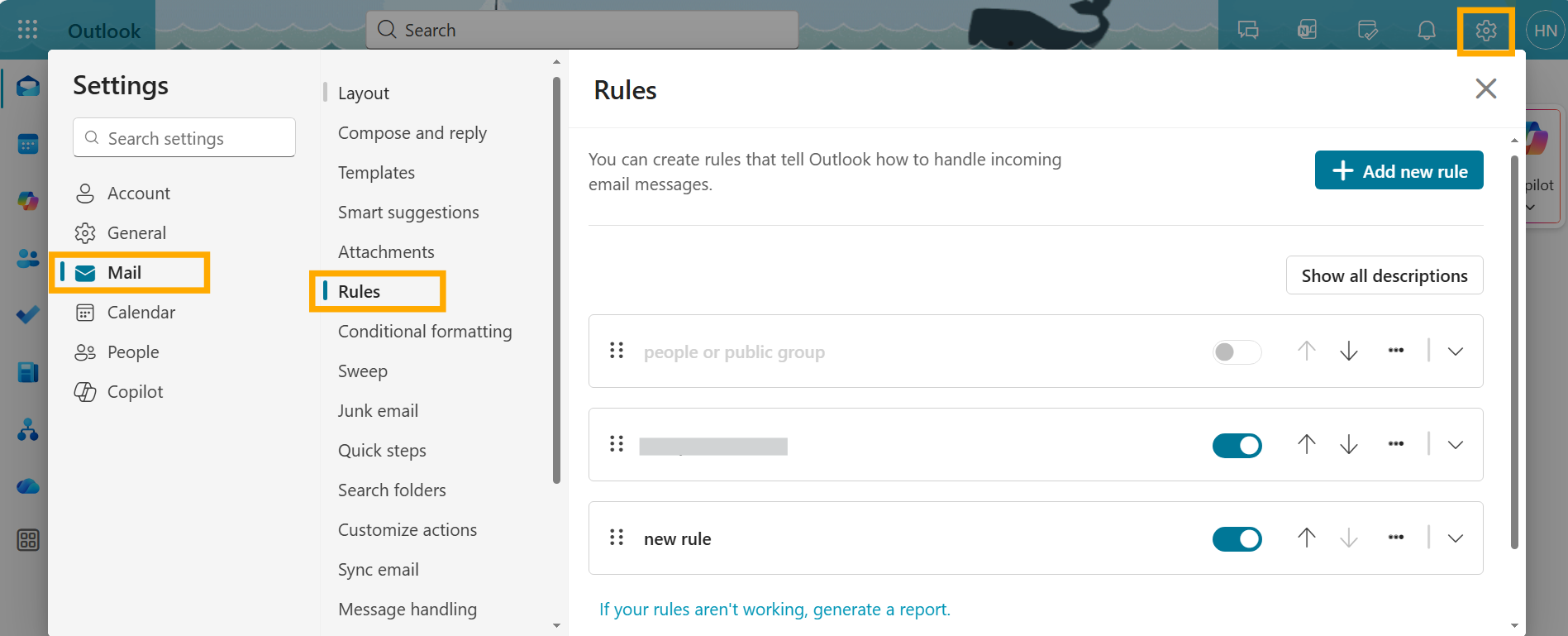The height and width of the screenshot is (636, 1568).
Task: Open Conditional formatting settings
Action: (425, 332)
